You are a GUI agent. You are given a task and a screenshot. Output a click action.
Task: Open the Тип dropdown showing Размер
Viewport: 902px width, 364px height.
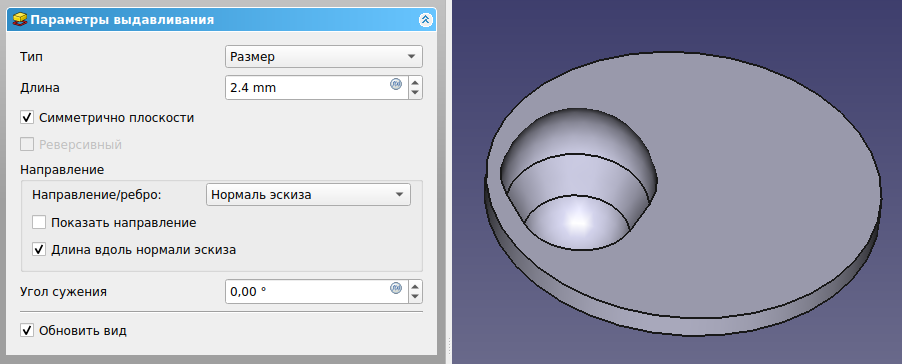click(324, 57)
